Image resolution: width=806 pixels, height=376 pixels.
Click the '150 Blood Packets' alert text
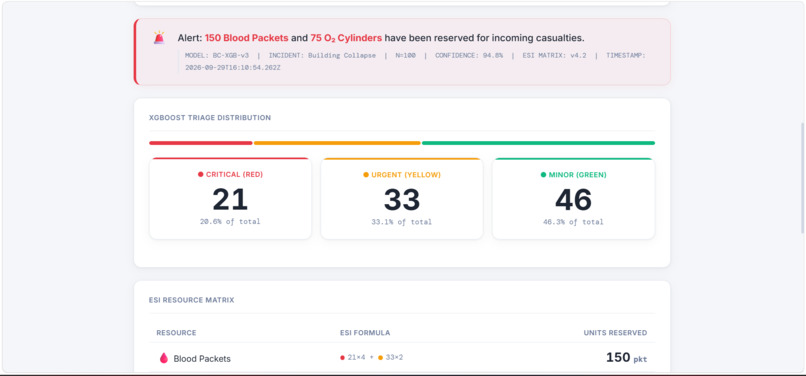tap(247, 38)
